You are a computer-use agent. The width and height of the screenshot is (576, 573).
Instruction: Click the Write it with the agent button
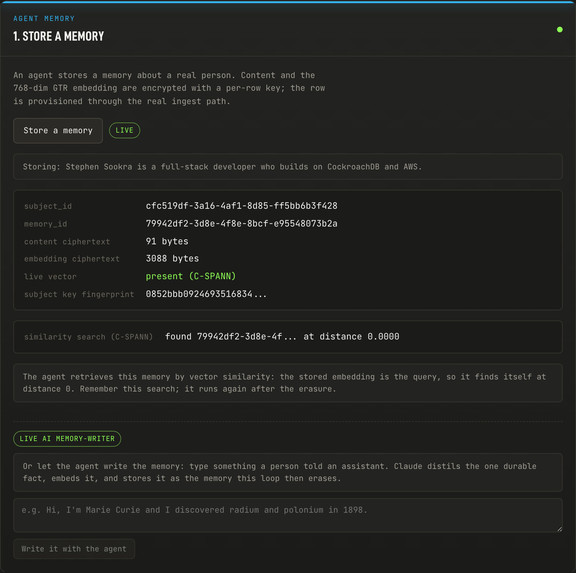[x=74, y=549]
